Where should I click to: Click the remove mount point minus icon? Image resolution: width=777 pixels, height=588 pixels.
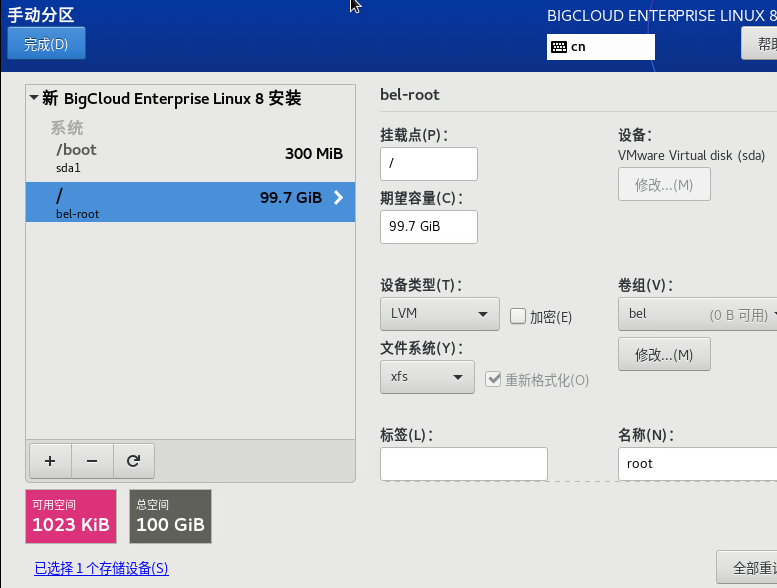92,461
